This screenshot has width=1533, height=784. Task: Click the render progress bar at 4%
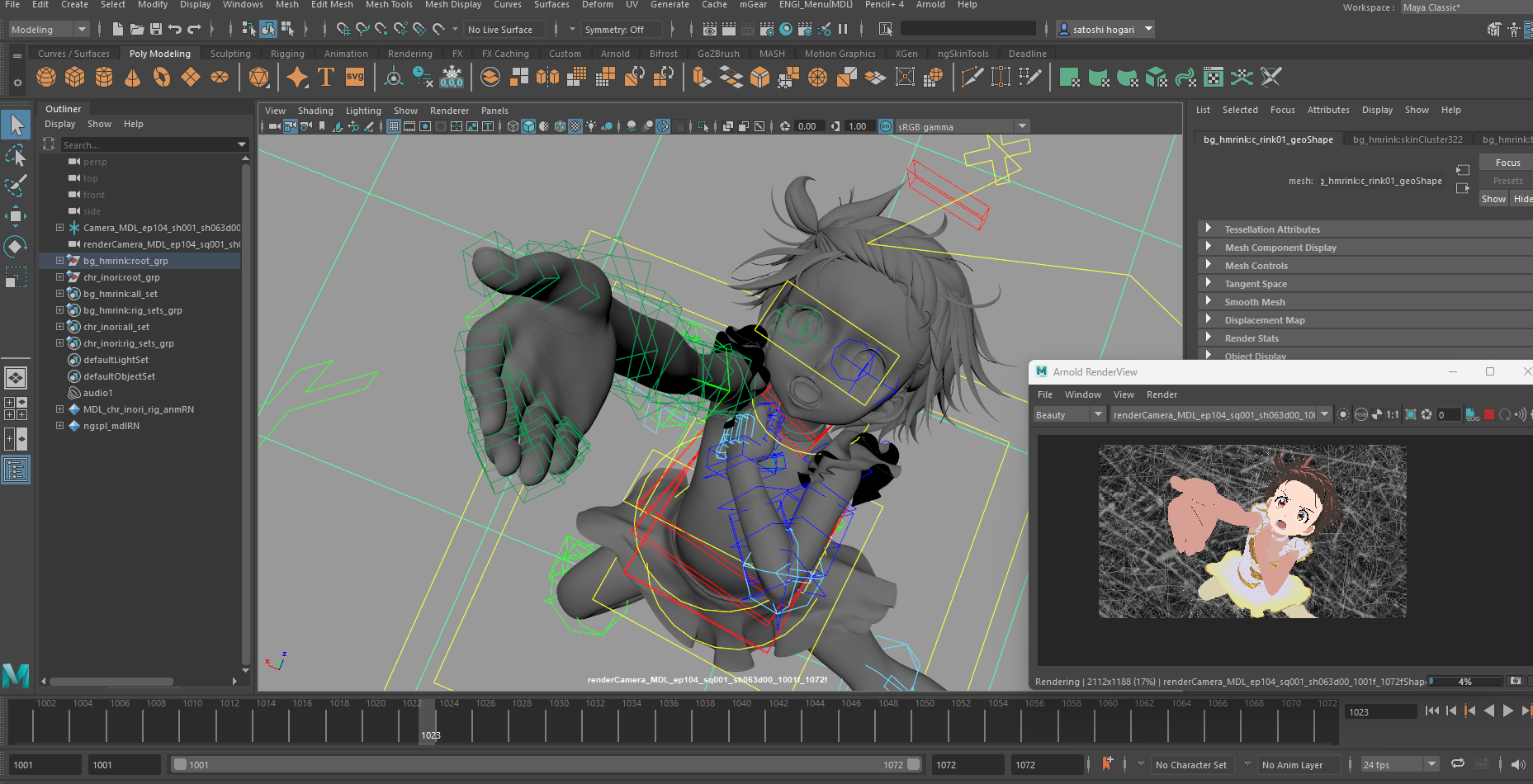pyautogui.click(x=1465, y=682)
